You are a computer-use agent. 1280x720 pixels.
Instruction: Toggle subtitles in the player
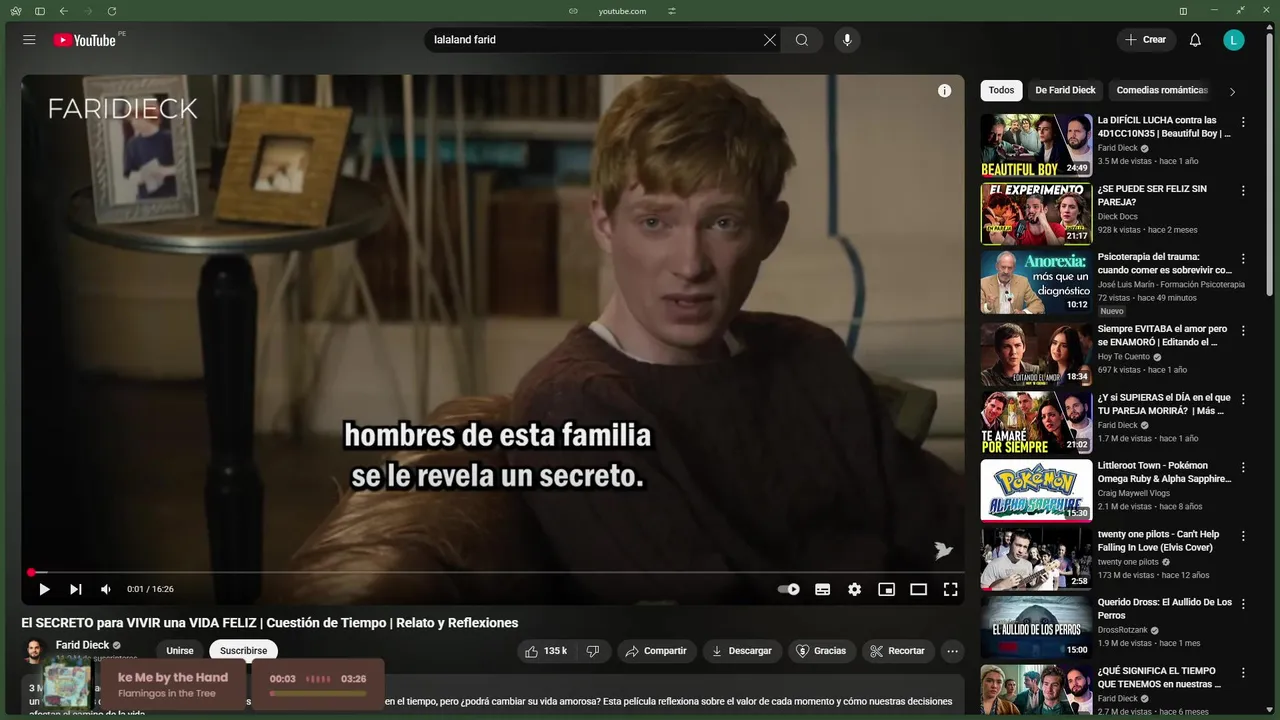tap(822, 590)
